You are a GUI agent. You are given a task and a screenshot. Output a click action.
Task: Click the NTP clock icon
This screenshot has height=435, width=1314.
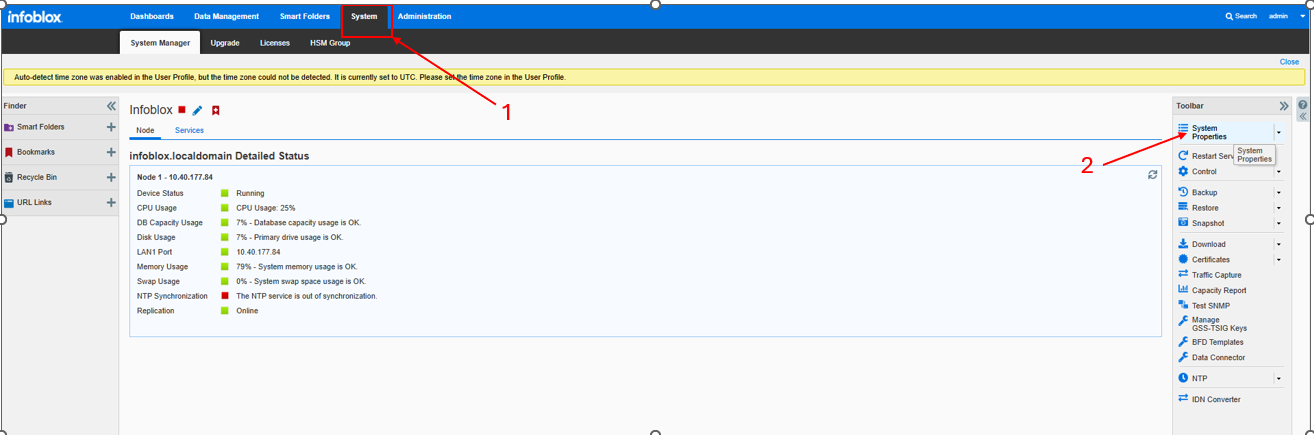1183,378
